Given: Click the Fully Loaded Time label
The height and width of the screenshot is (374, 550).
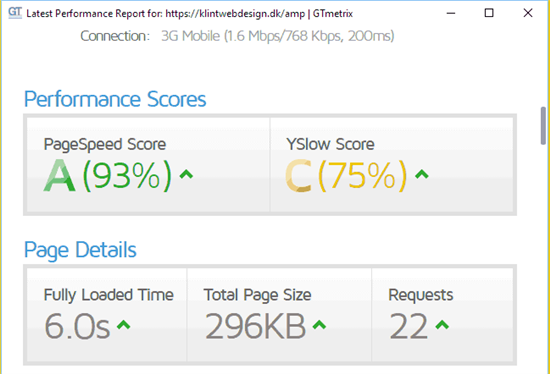Looking at the screenshot, I should click(108, 295).
